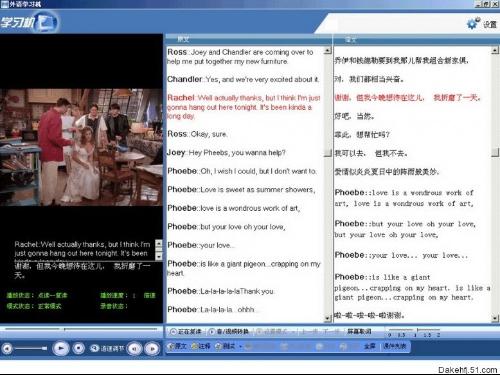Click the small subtitle box down arrow
500x375 pixels.
click(159, 256)
